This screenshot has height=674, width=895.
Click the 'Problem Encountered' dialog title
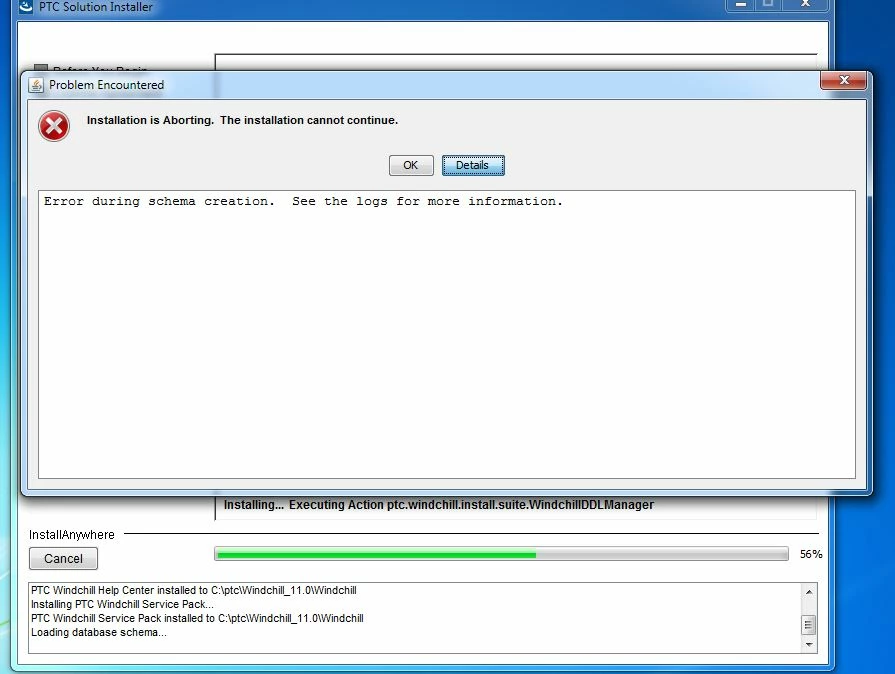(x=106, y=85)
